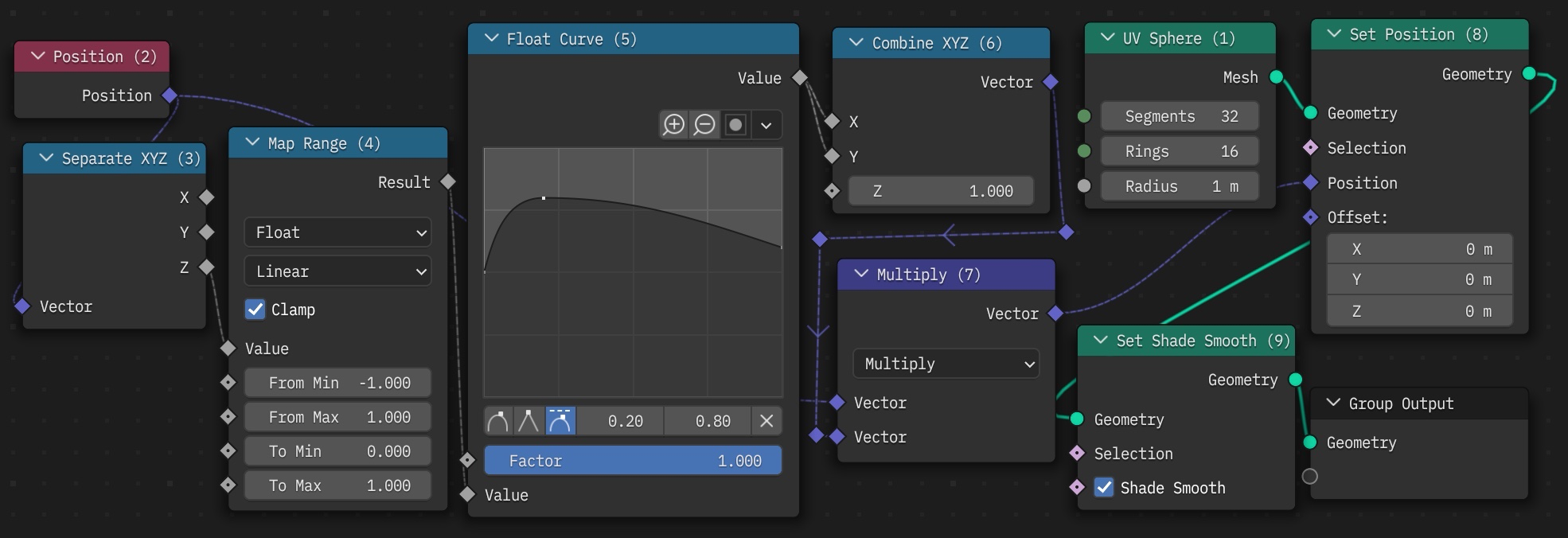The width and height of the screenshot is (1568, 538).
Task: Edit the To Max field 1.000
Action: click(337, 485)
